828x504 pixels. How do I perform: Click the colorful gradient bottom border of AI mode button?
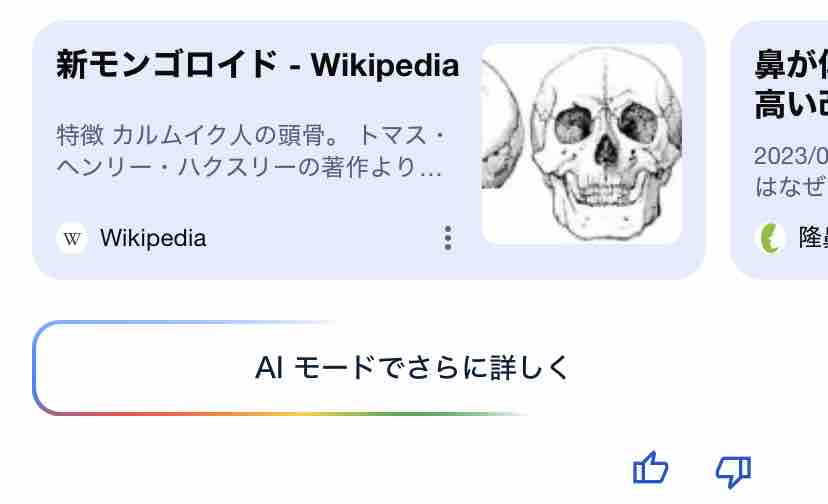[285, 414]
